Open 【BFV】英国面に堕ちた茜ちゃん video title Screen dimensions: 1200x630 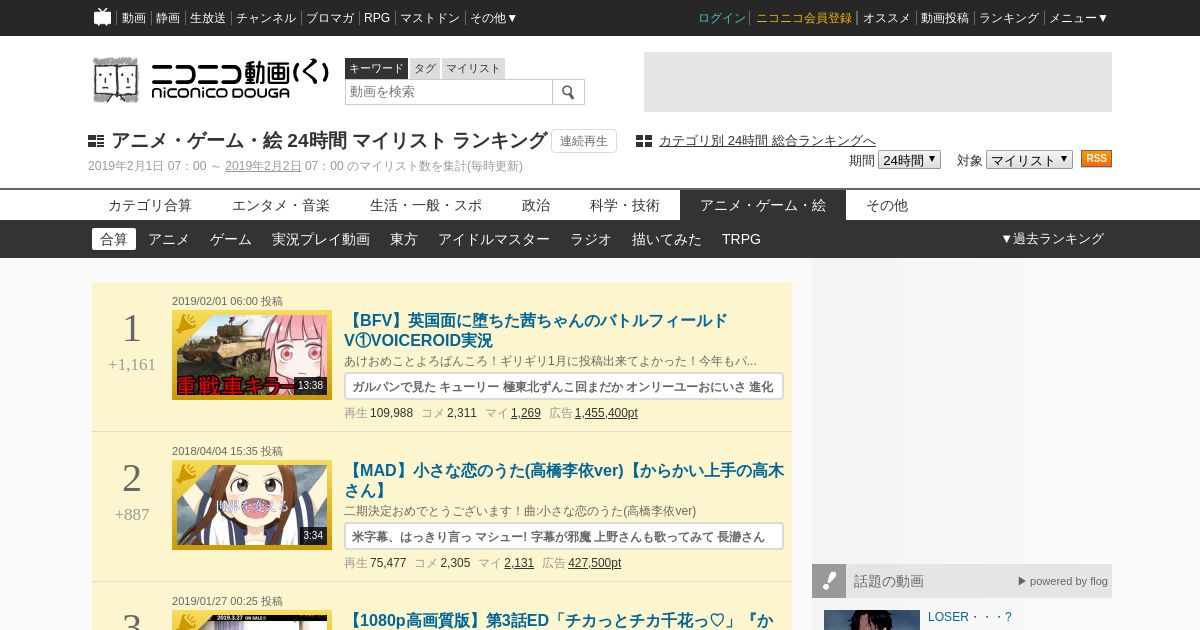click(x=536, y=330)
